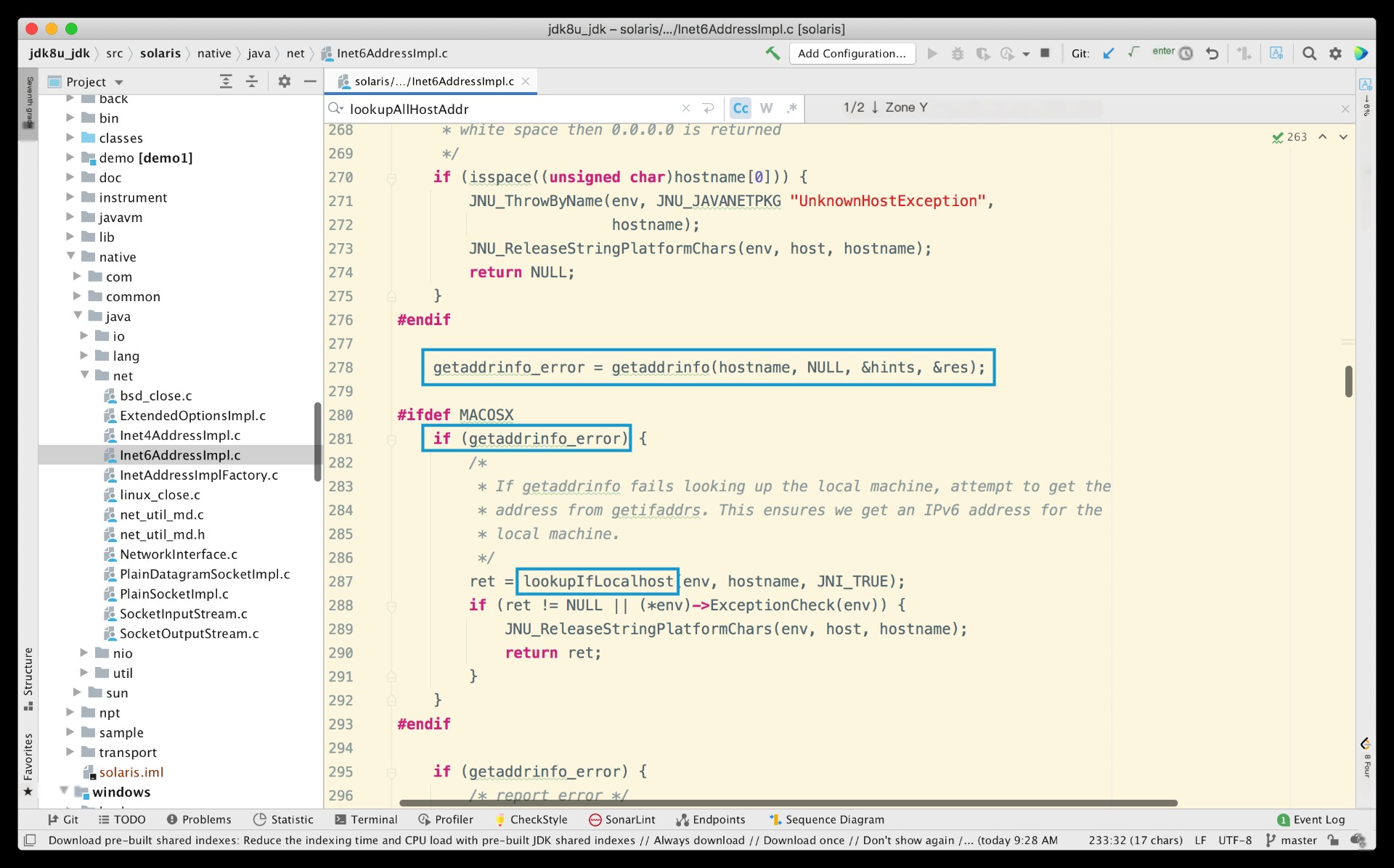Screen dimensions: 1394x868
Task: Click the inspection checkmark 263 indicator
Action: [1289, 137]
